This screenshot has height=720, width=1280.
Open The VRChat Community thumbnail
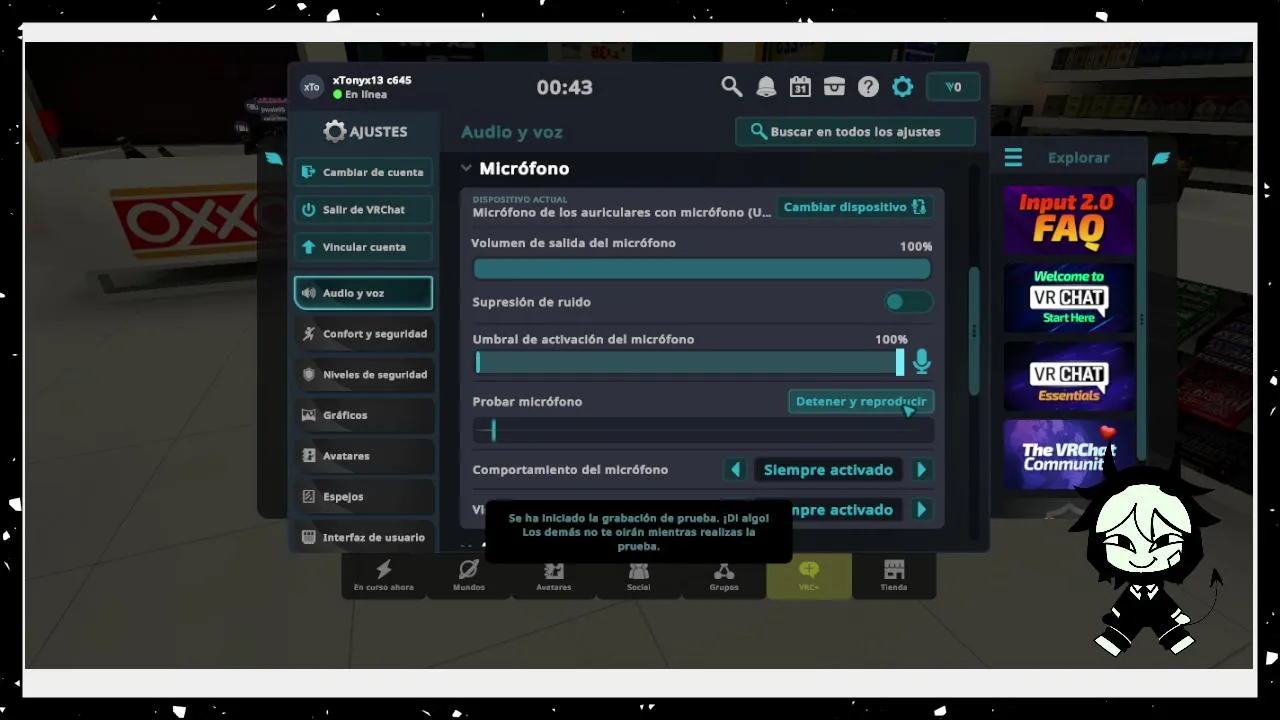(x=1068, y=453)
